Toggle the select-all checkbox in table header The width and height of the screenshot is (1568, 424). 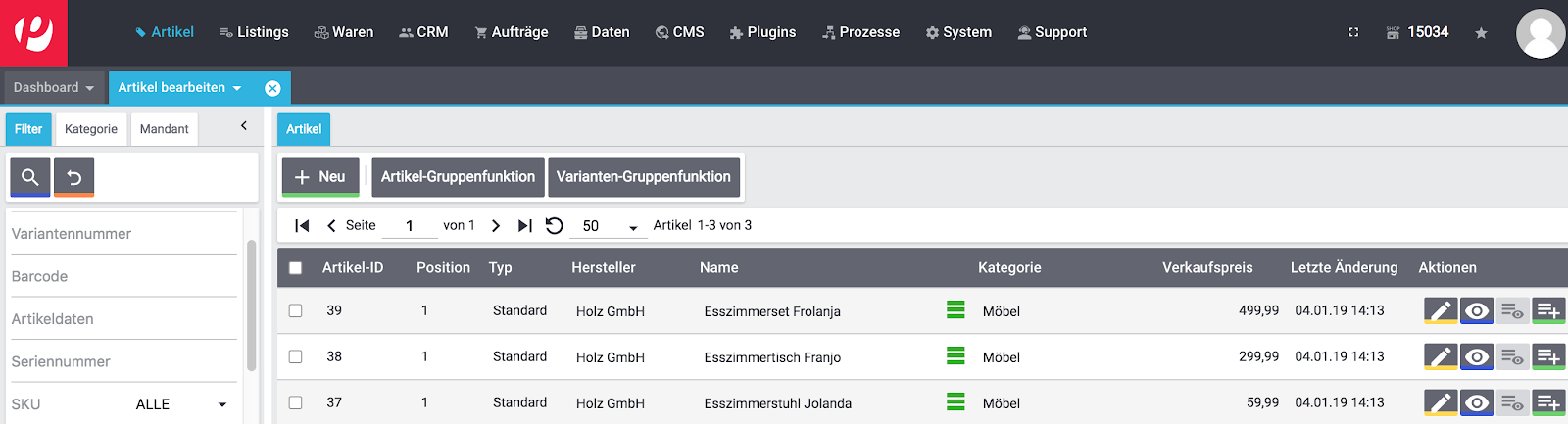pos(295,268)
